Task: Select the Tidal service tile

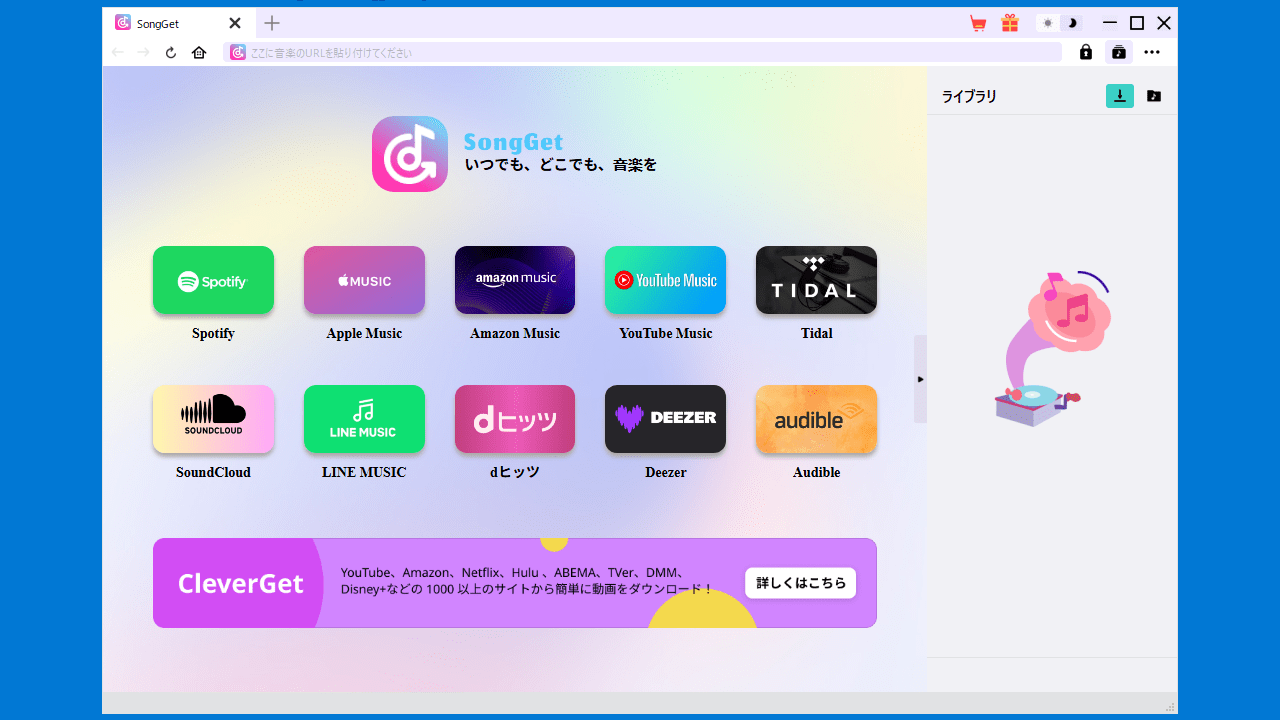Action: (816, 280)
